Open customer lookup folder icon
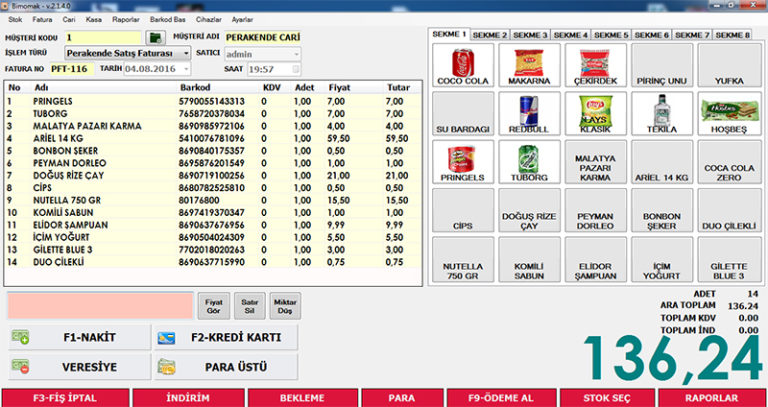The width and height of the screenshot is (768, 407). (x=156, y=38)
